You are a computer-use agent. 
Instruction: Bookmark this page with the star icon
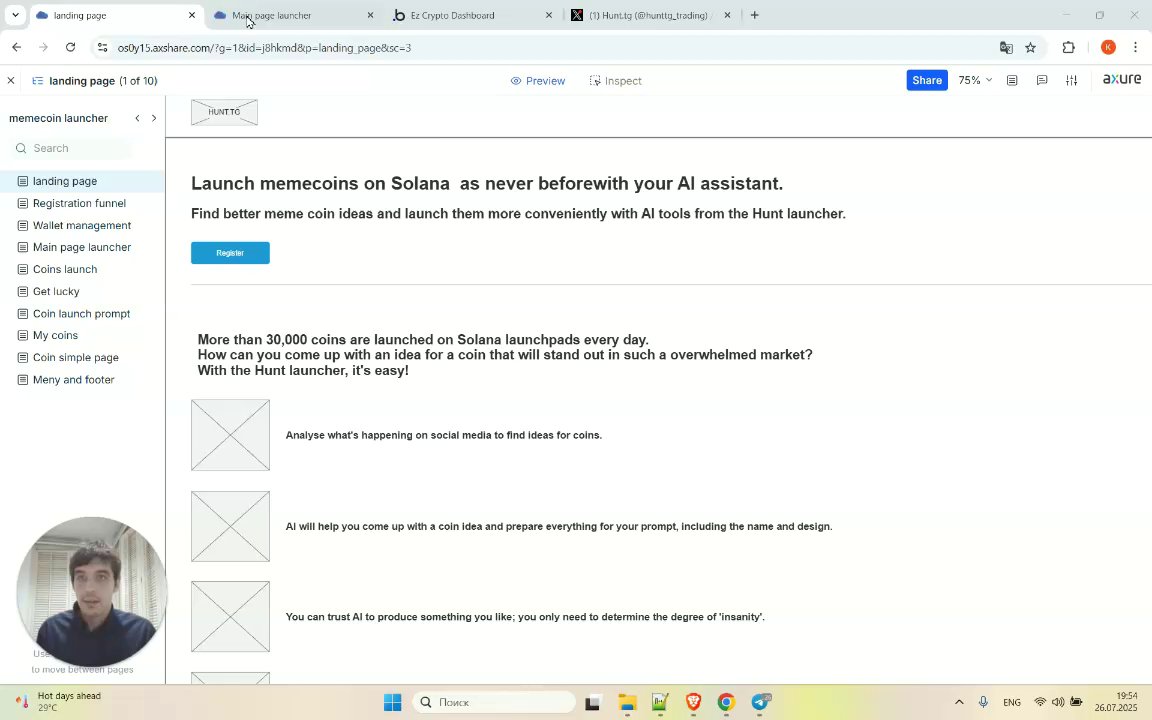tap(1030, 48)
